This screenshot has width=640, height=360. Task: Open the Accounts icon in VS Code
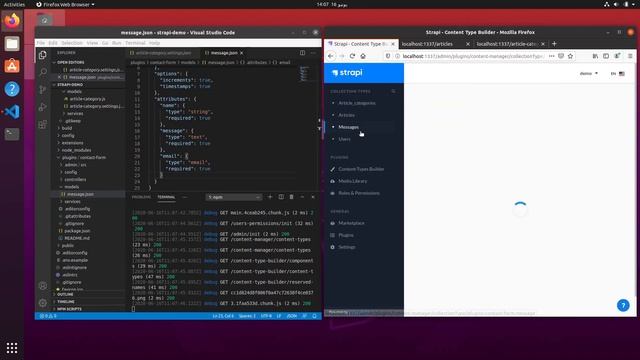tap(42, 286)
